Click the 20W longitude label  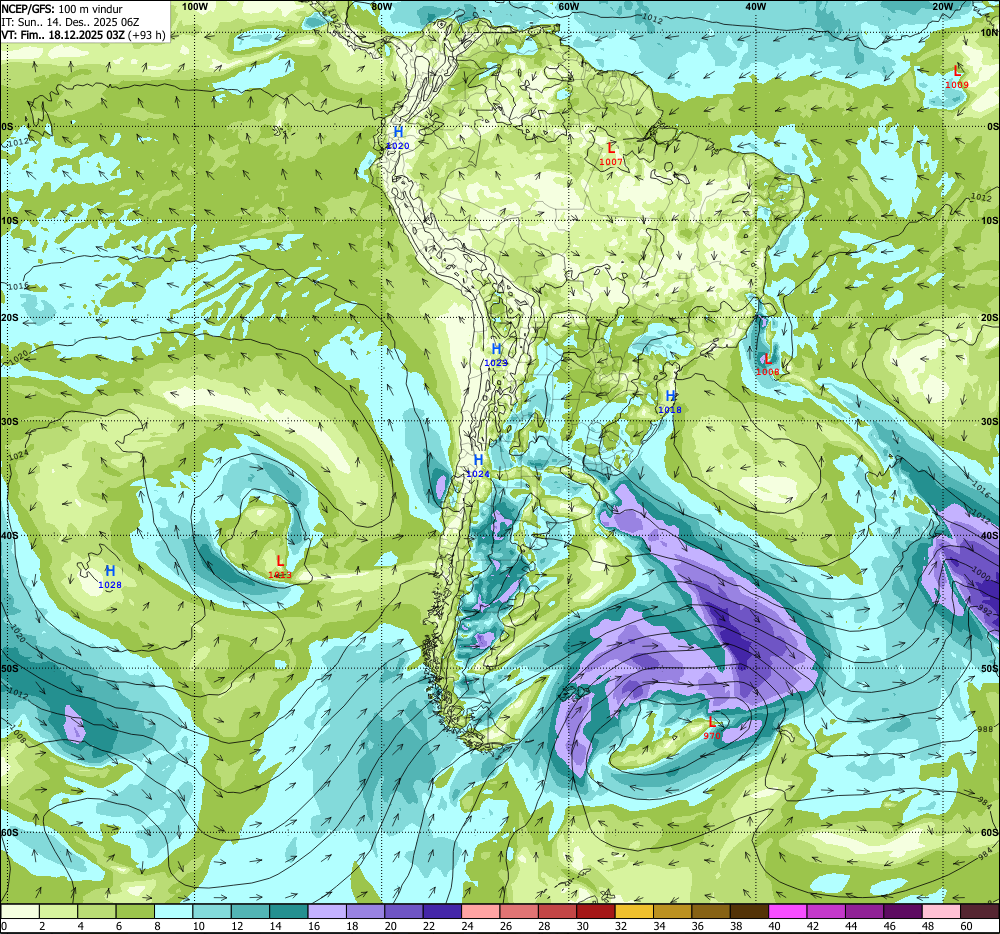click(x=942, y=6)
